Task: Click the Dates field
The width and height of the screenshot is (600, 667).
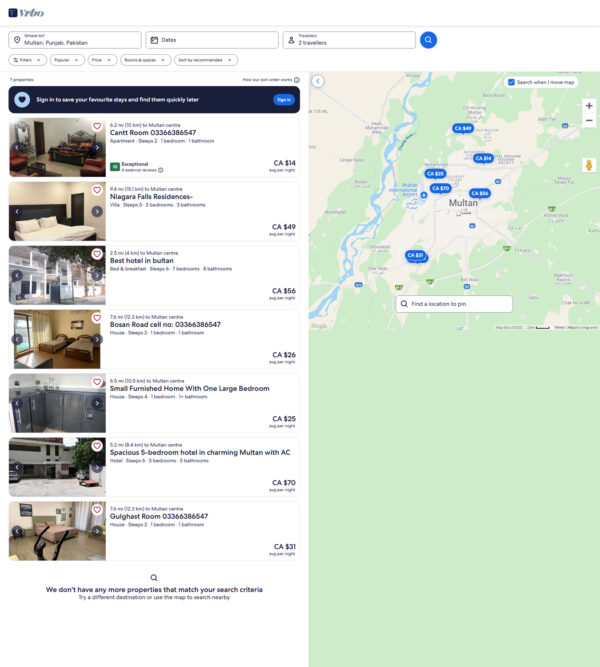Action: pos(212,40)
